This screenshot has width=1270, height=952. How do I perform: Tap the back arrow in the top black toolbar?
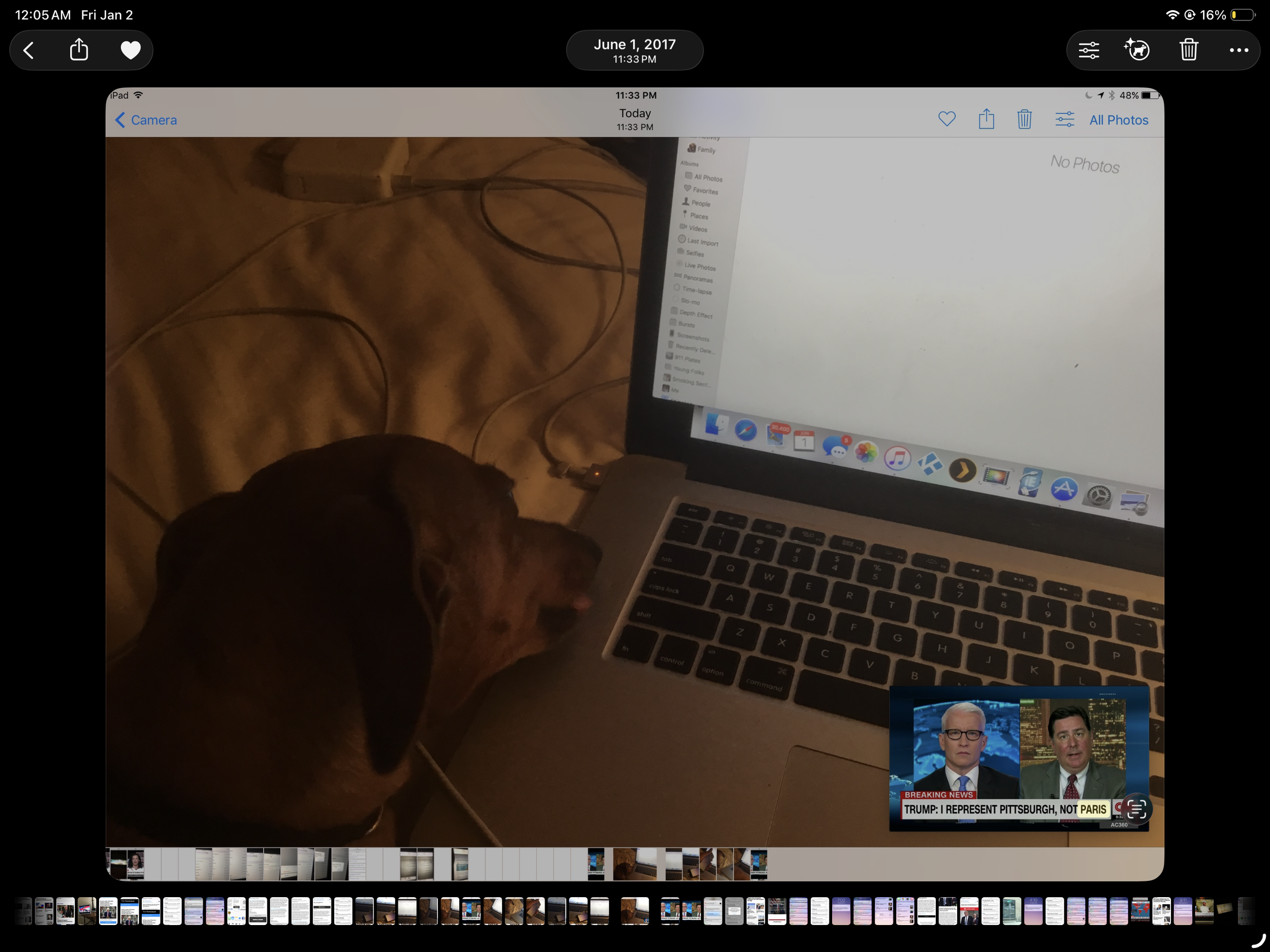pyautogui.click(x=29, y=50)
